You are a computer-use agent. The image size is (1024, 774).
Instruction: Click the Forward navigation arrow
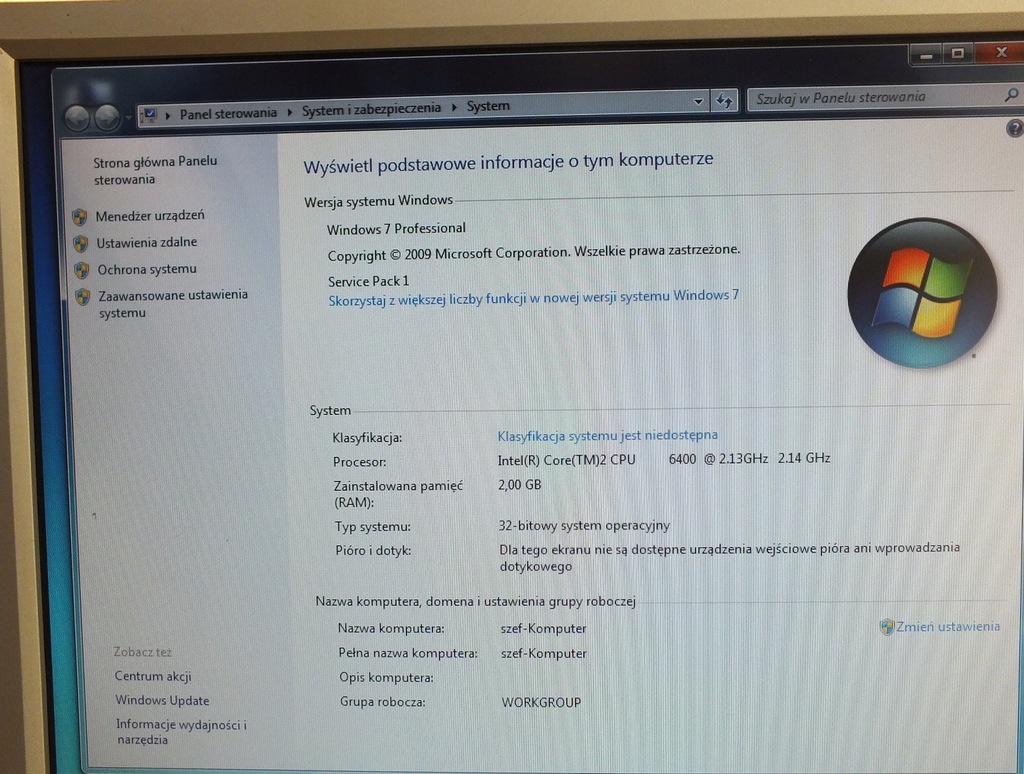pos(106,118)
